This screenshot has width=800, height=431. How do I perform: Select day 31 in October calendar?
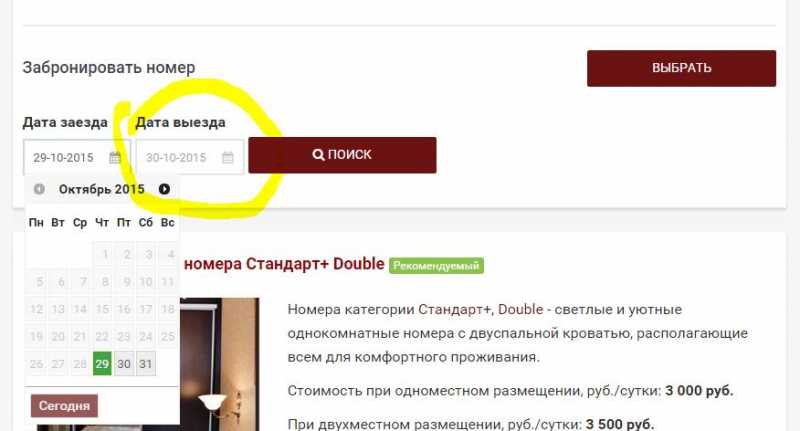146,364
